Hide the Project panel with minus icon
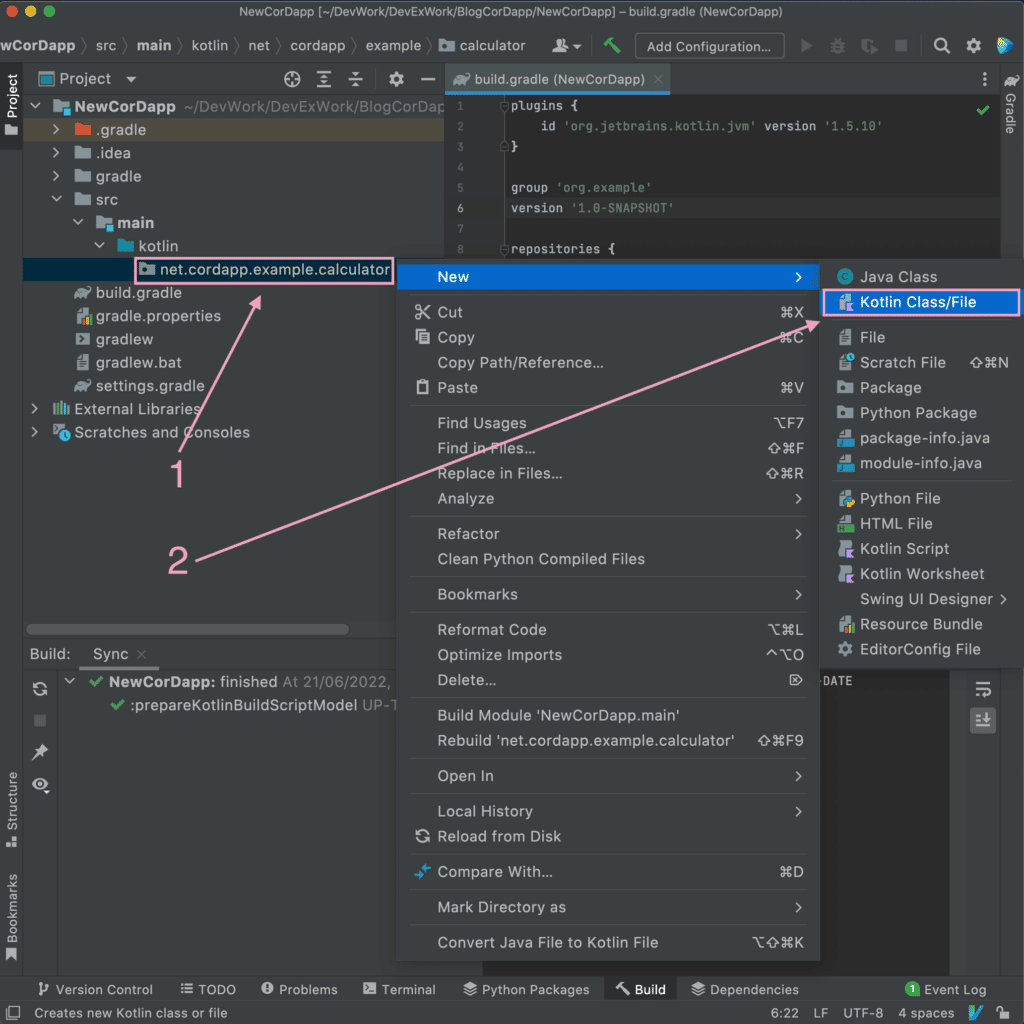Image resolution: width=1024 pixels, height=1024 pixels. coord(428,79)
